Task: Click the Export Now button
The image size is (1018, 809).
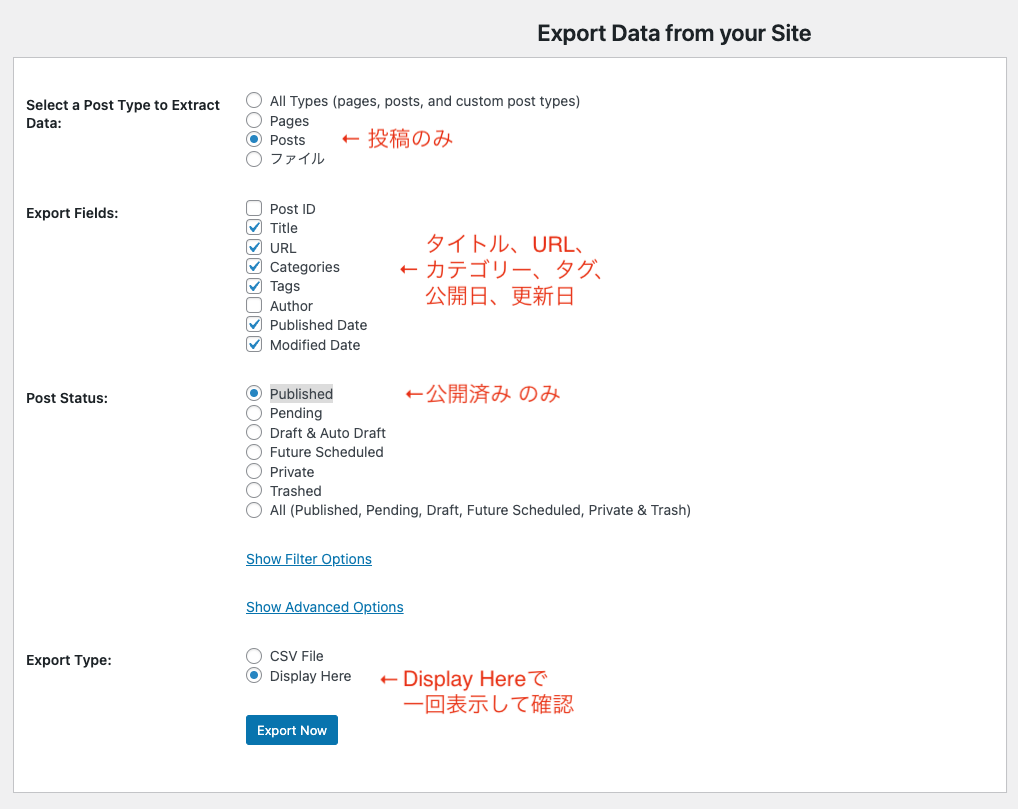Action: (292, 730)
